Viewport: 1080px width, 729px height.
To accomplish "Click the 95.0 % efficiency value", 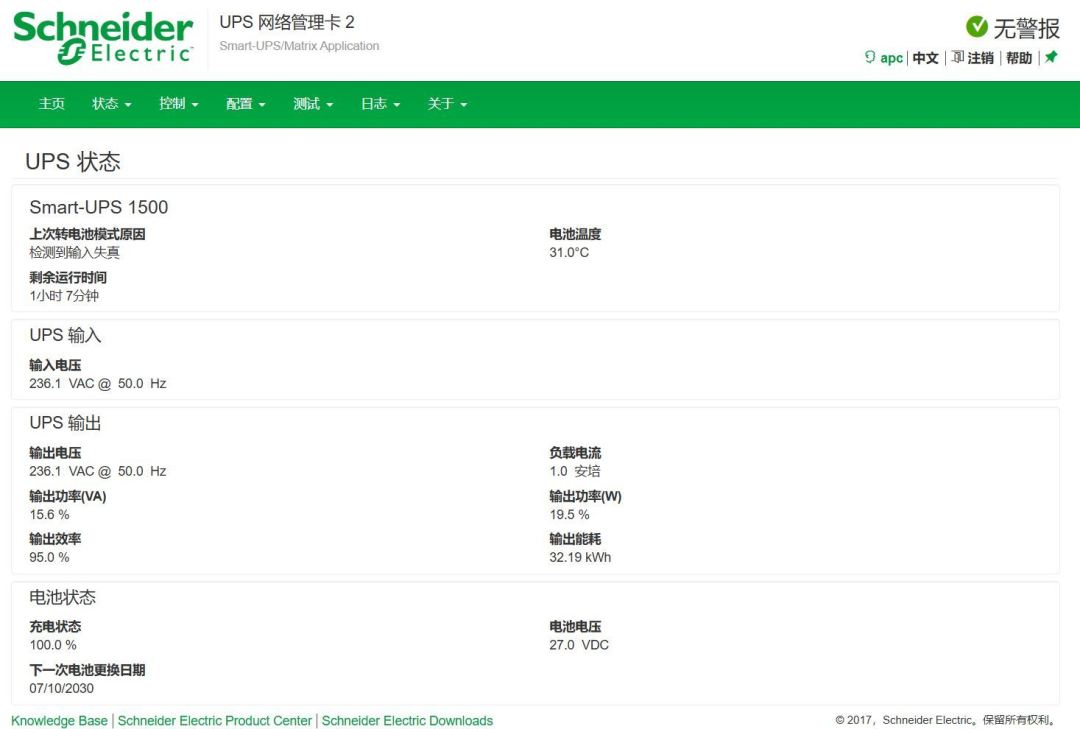I will coord(50,557).
